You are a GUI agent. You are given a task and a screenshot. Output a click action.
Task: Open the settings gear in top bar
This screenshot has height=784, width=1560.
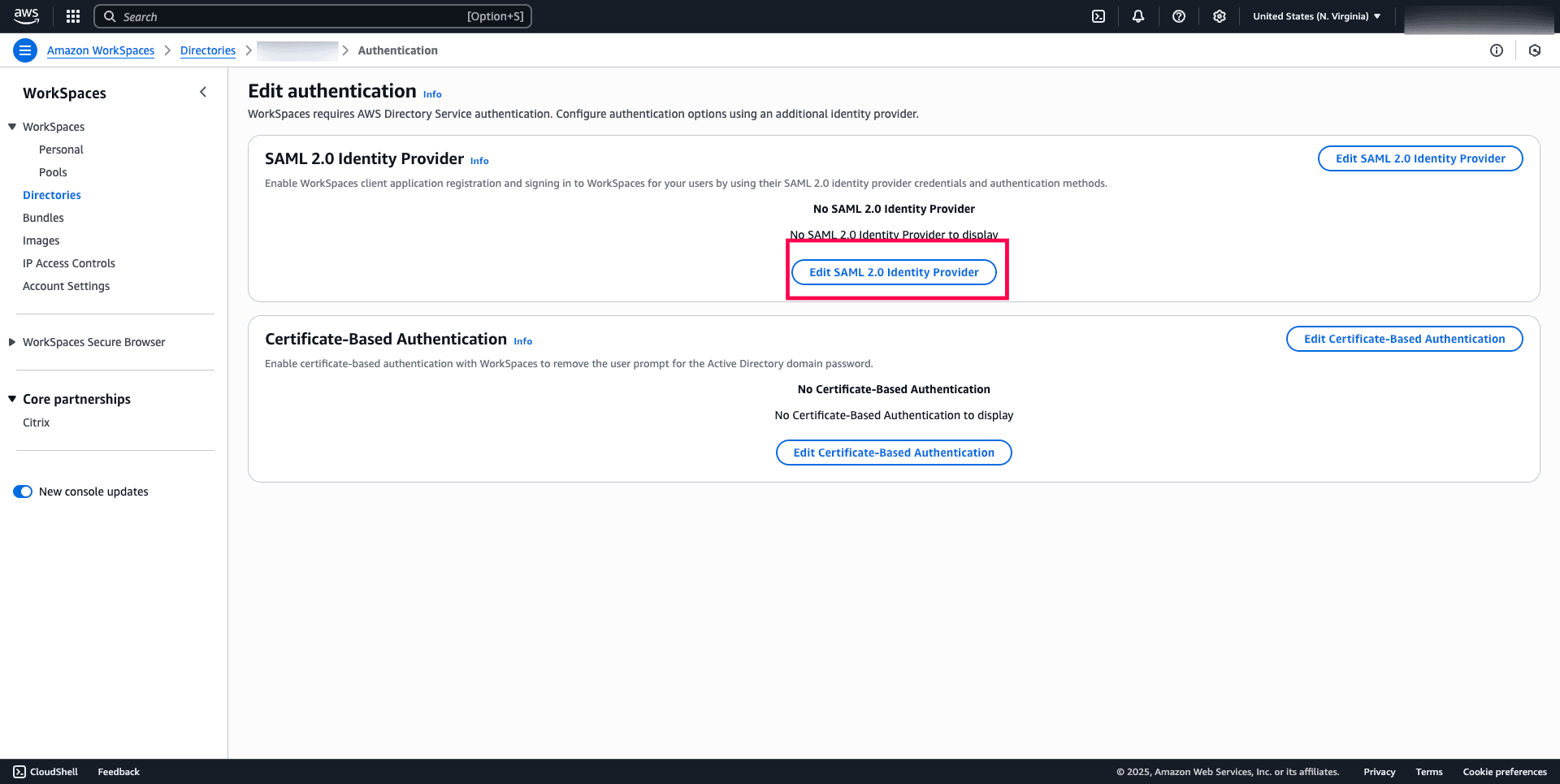(1220, 16)
